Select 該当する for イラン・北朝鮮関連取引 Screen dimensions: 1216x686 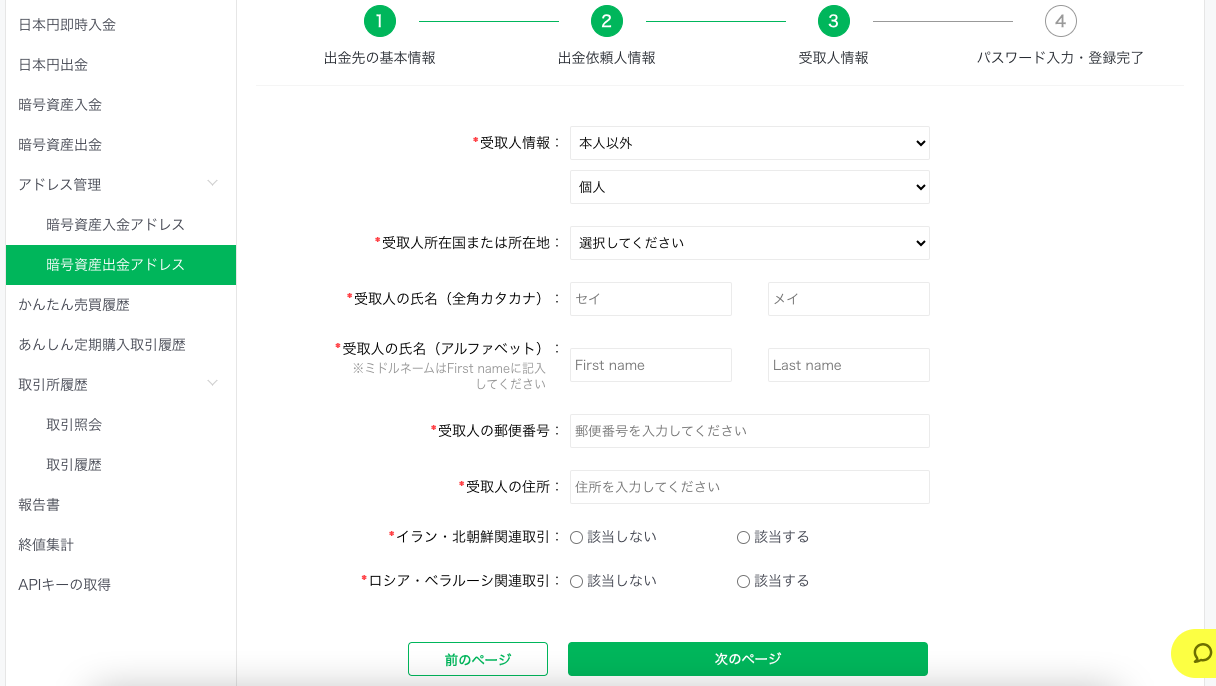point(743,537)
